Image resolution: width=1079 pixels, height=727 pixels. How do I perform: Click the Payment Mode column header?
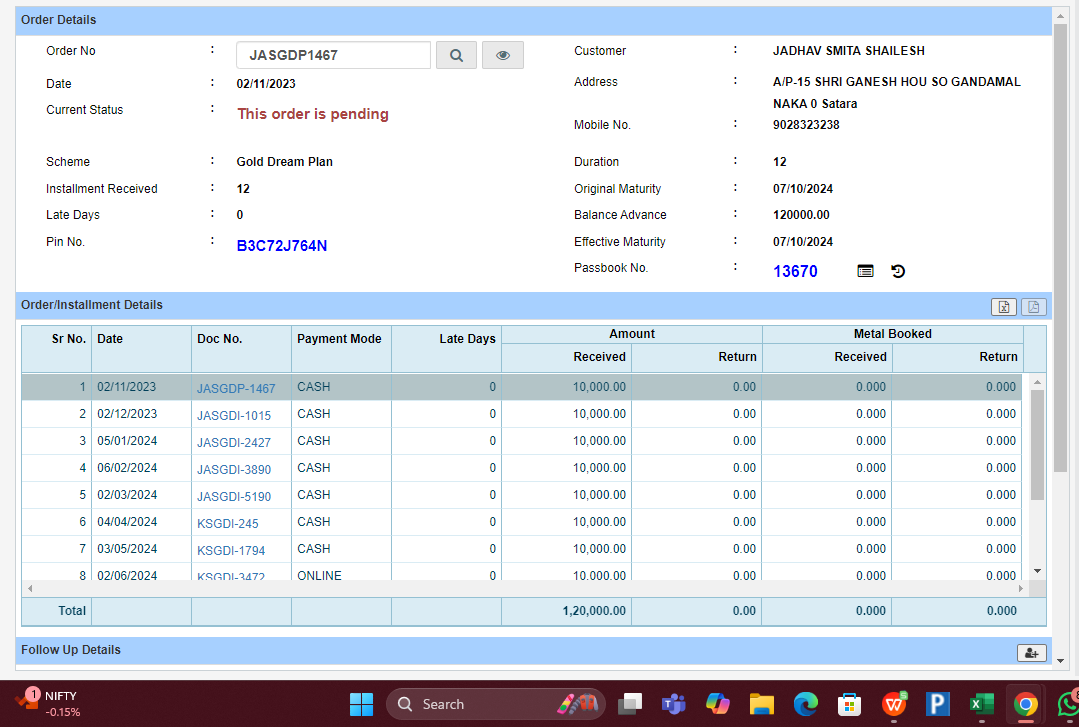(x=341, y=349)
